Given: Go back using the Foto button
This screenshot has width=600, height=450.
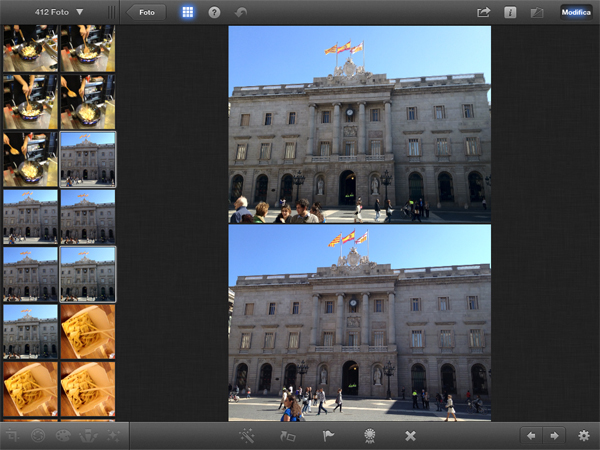Looking at the screenshot, I should point(147,12).
